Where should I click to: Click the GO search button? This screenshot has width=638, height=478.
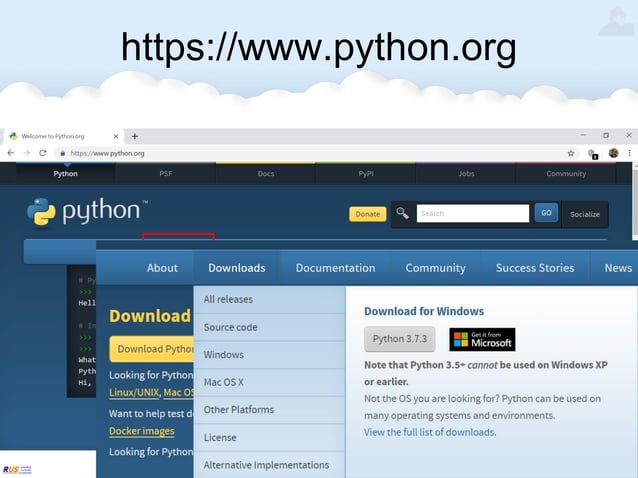tap(546, 213)
